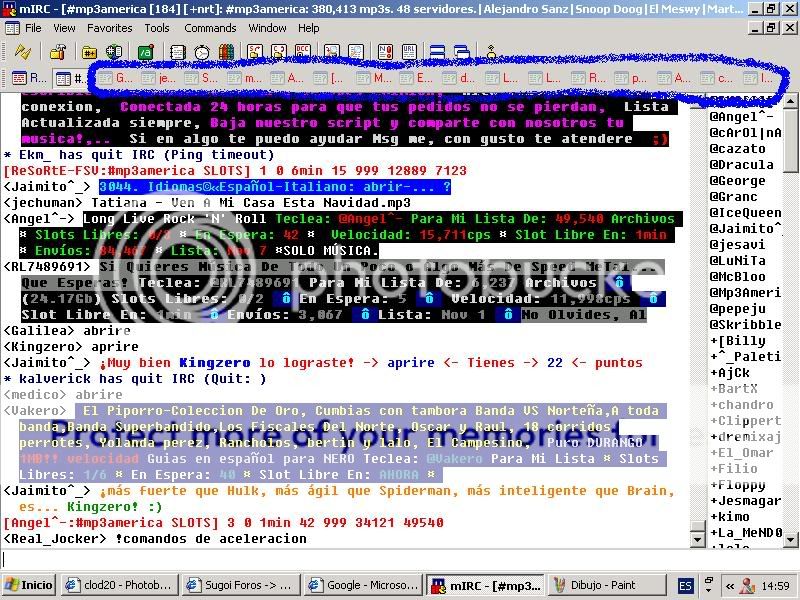This screenshot has height=600, width=800.
Task: Switch to the 'G...' switchbar window
Action: pyautogui.click(x=115, y=79)
